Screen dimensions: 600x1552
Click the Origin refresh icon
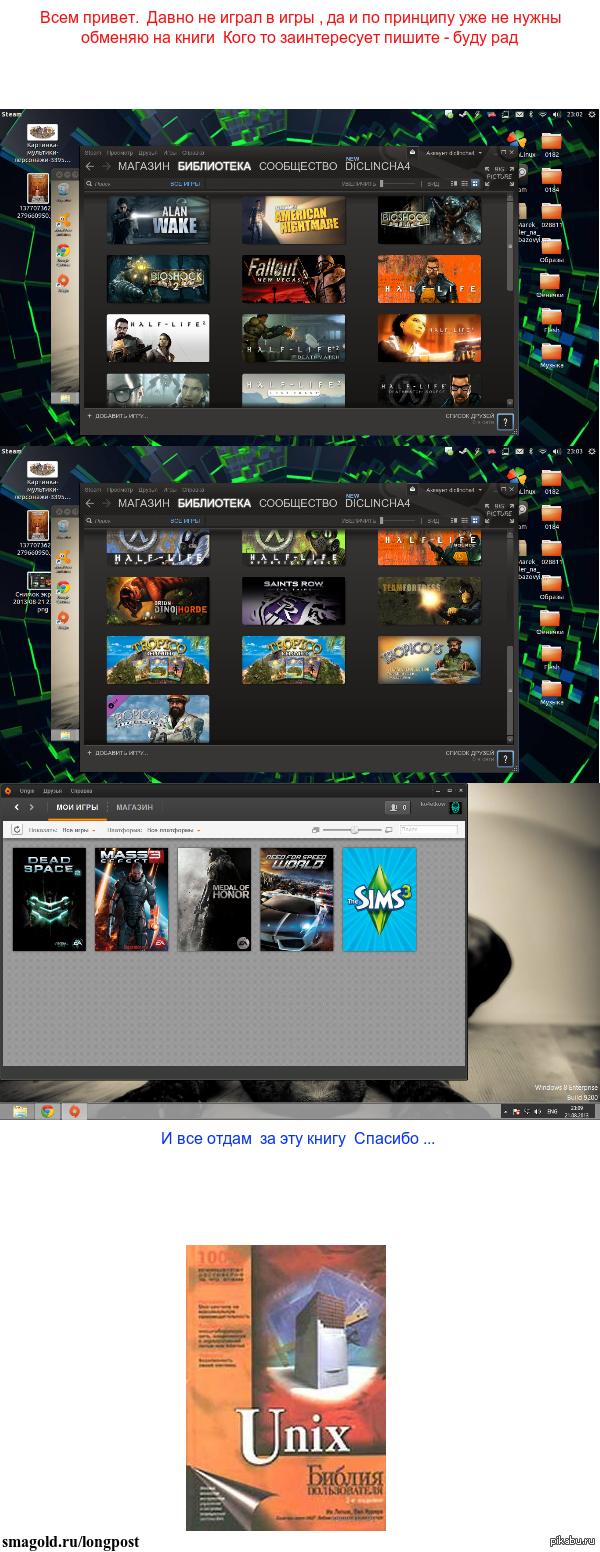(17, 830)
